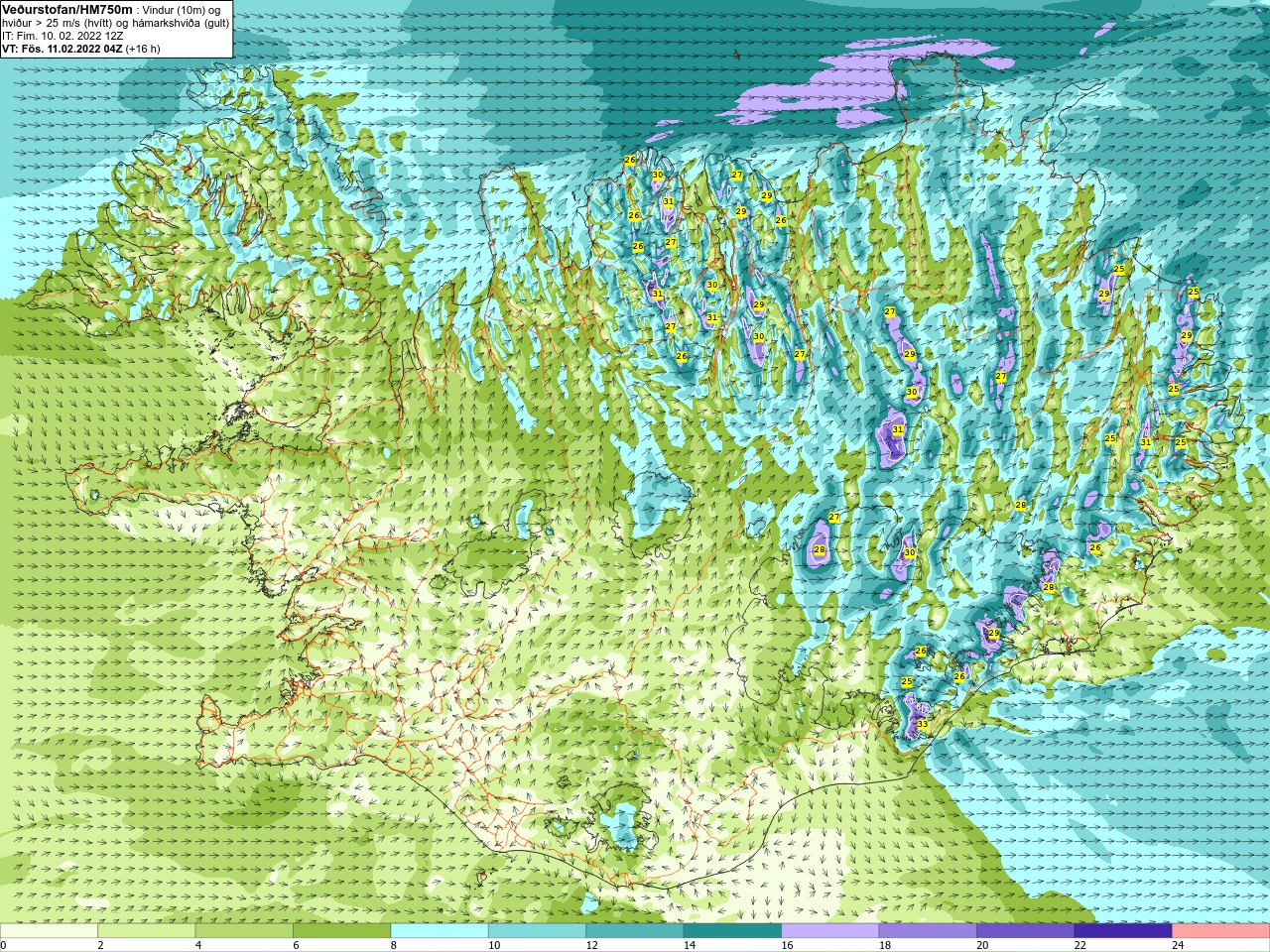This screenshot has height=952, width=1270.
Task: Choose the olive green 6–8 m/s legend swatch
Action: point(342,931)
